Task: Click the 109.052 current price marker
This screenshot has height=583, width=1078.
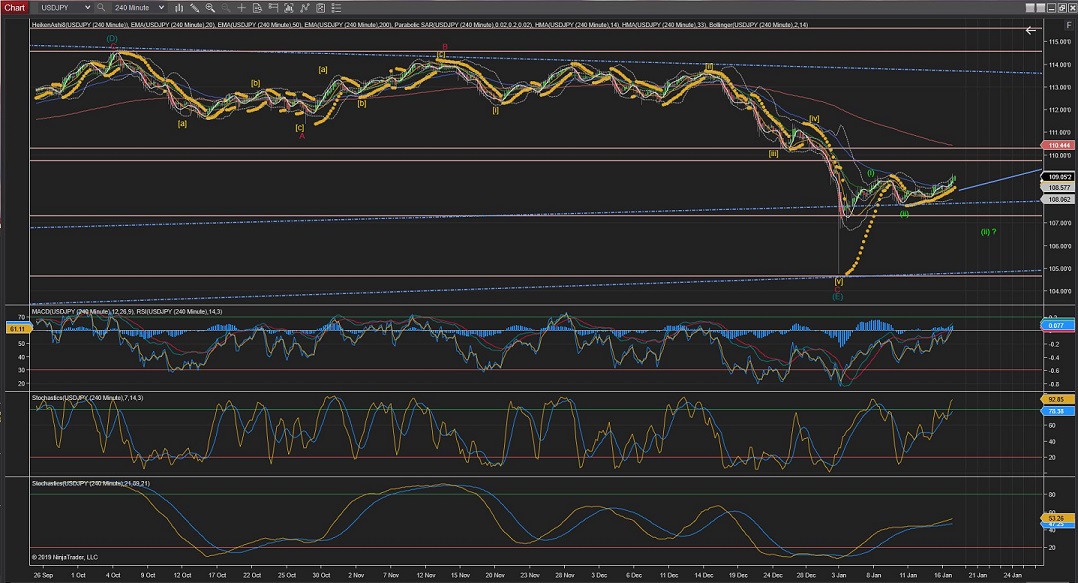Action: coord(1058,177)
